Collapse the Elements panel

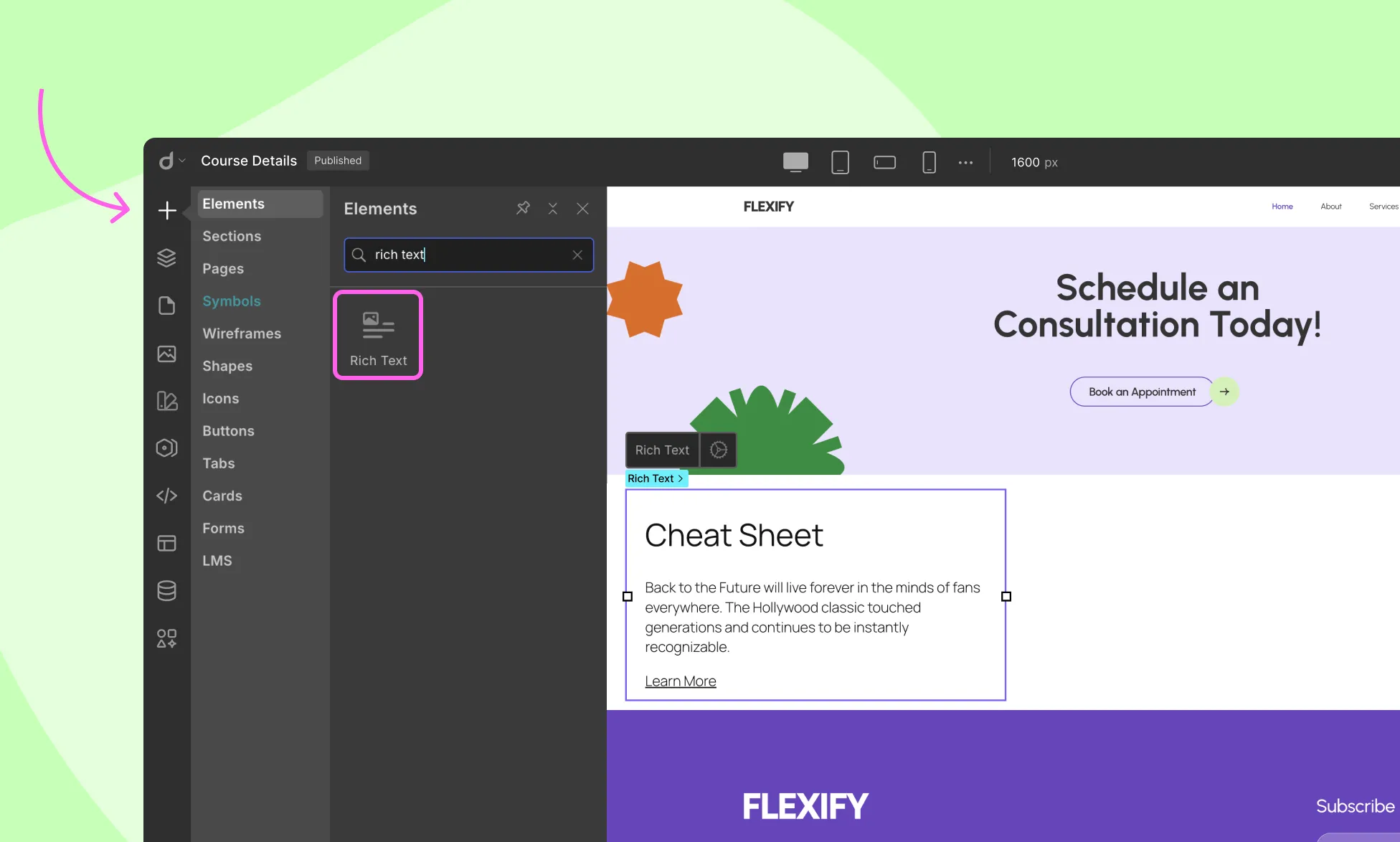(552, 208)
